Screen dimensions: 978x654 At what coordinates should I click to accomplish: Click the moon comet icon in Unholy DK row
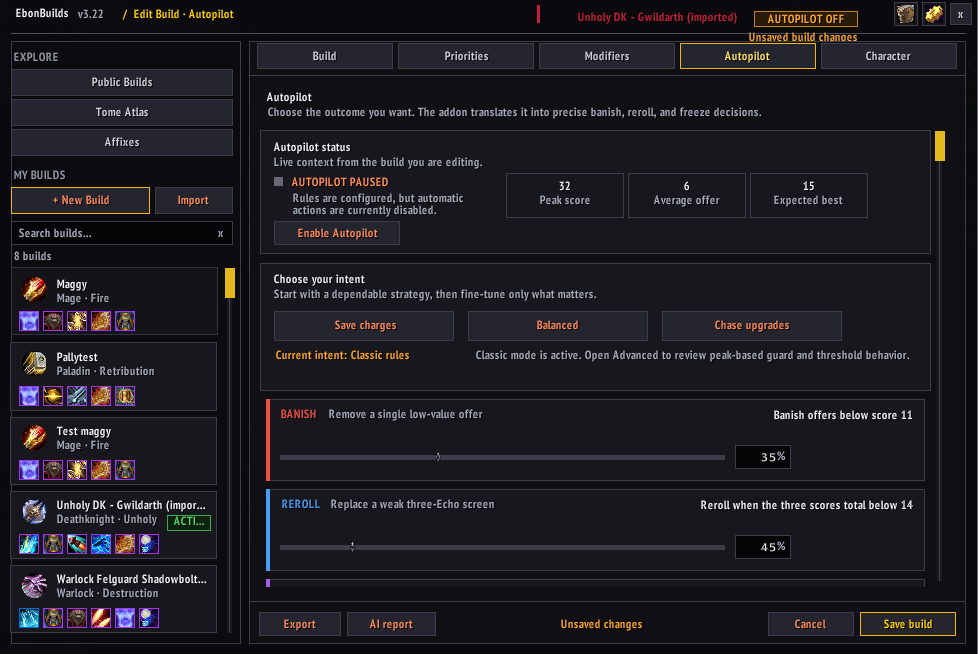(x=149, y=544)
